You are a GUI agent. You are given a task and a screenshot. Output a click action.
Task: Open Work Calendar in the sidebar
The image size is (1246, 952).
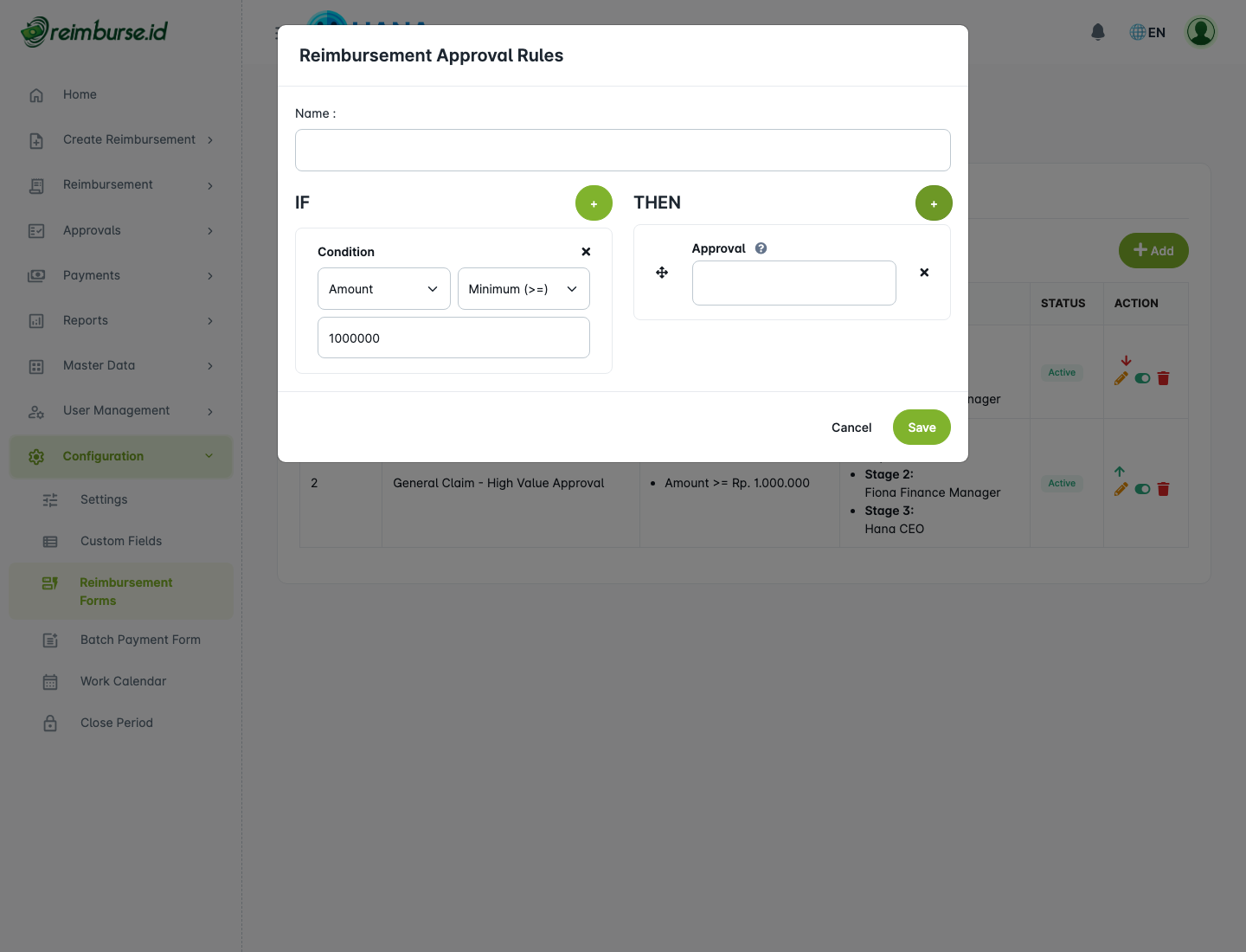click(123, 681)
